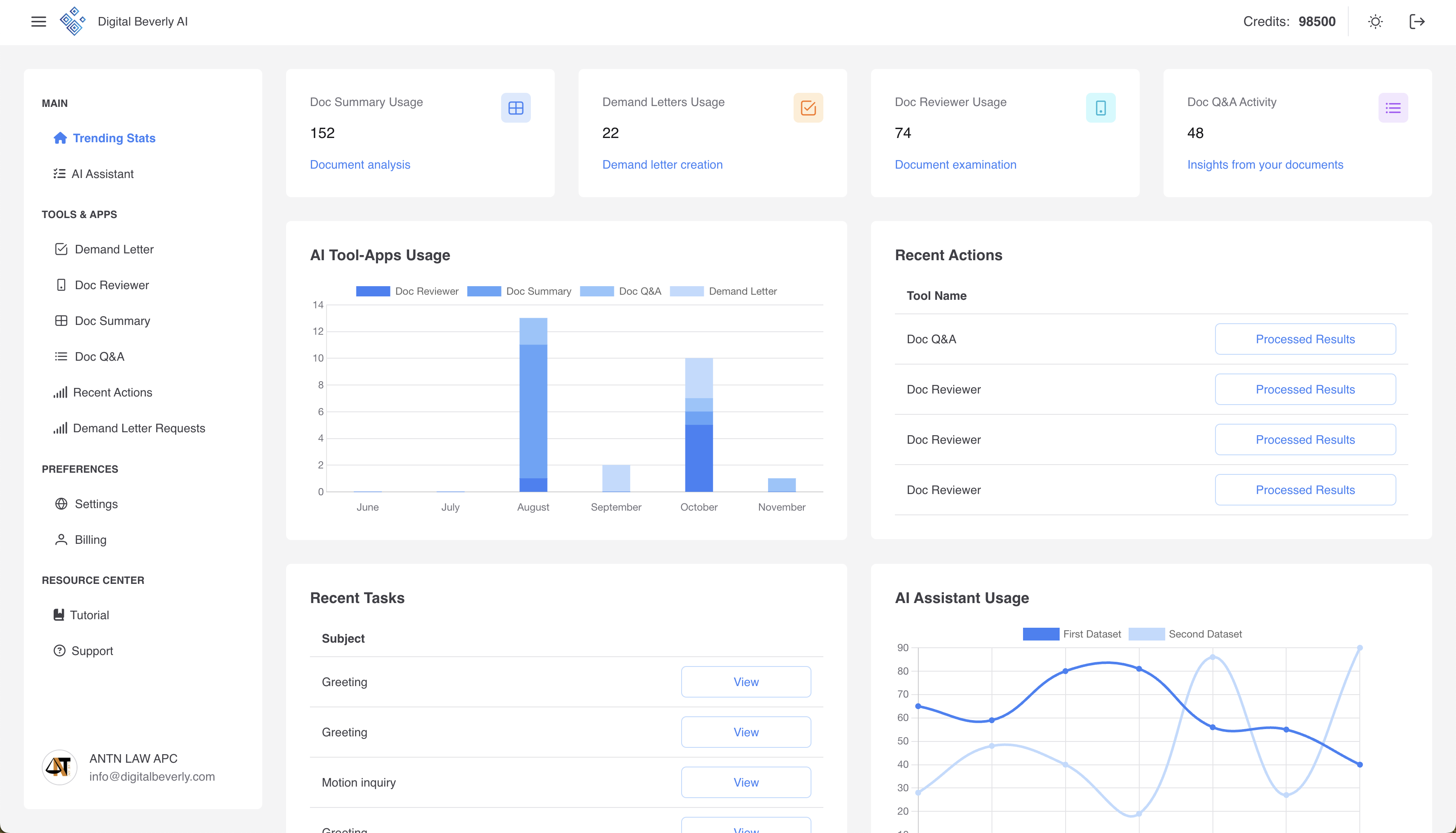Click the November bar in usage chart

click(782, 485)
